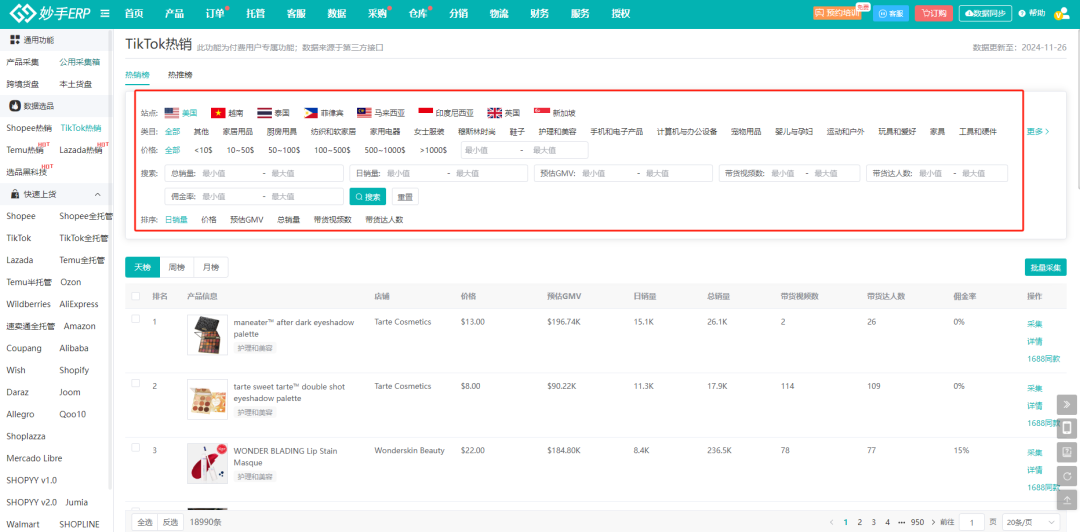This screenshot has height=532, width=1080.
Task: Filter by the 护理和美容 category
Action: point(557,131)
